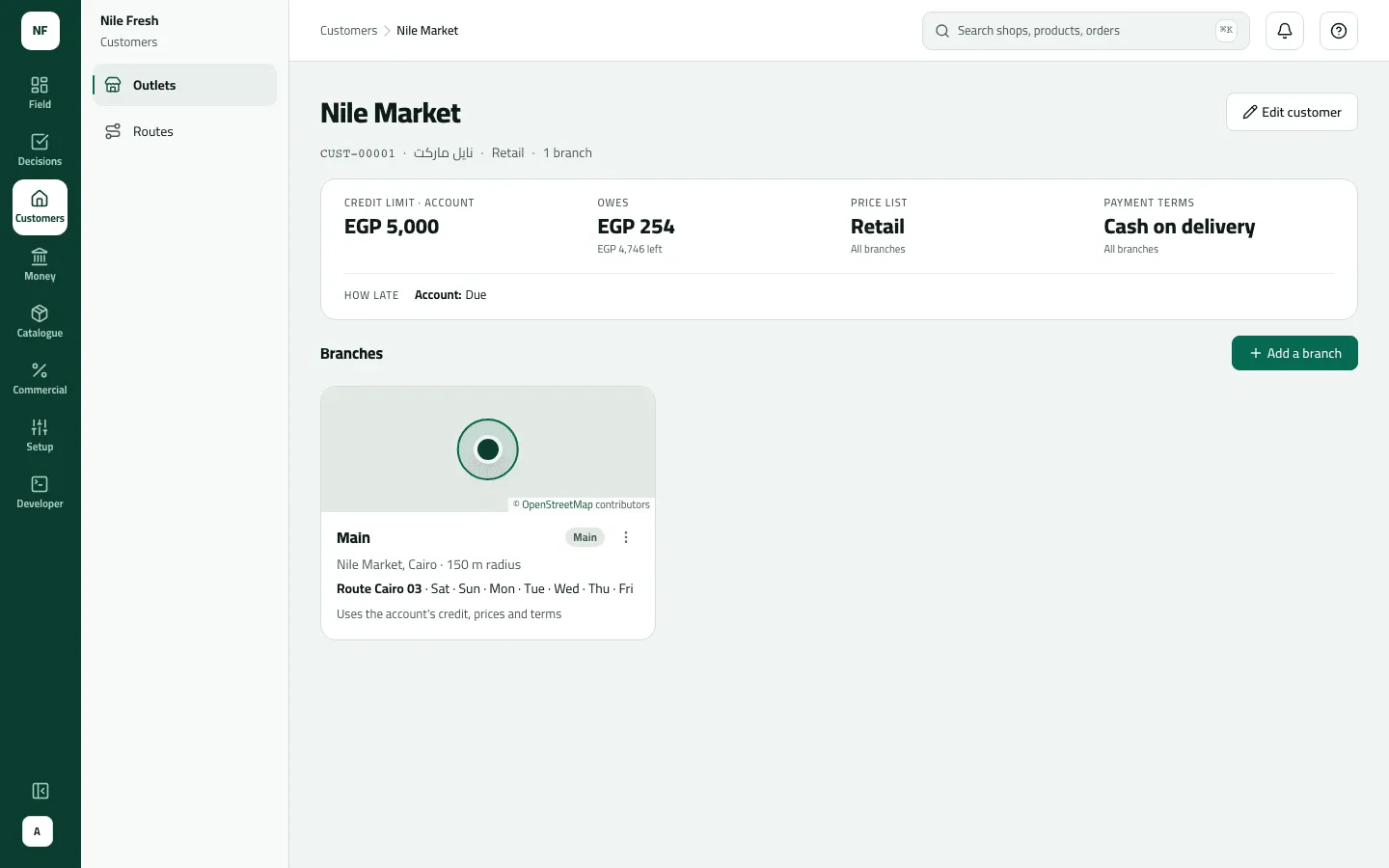Click the Edit customer button

1292,112
